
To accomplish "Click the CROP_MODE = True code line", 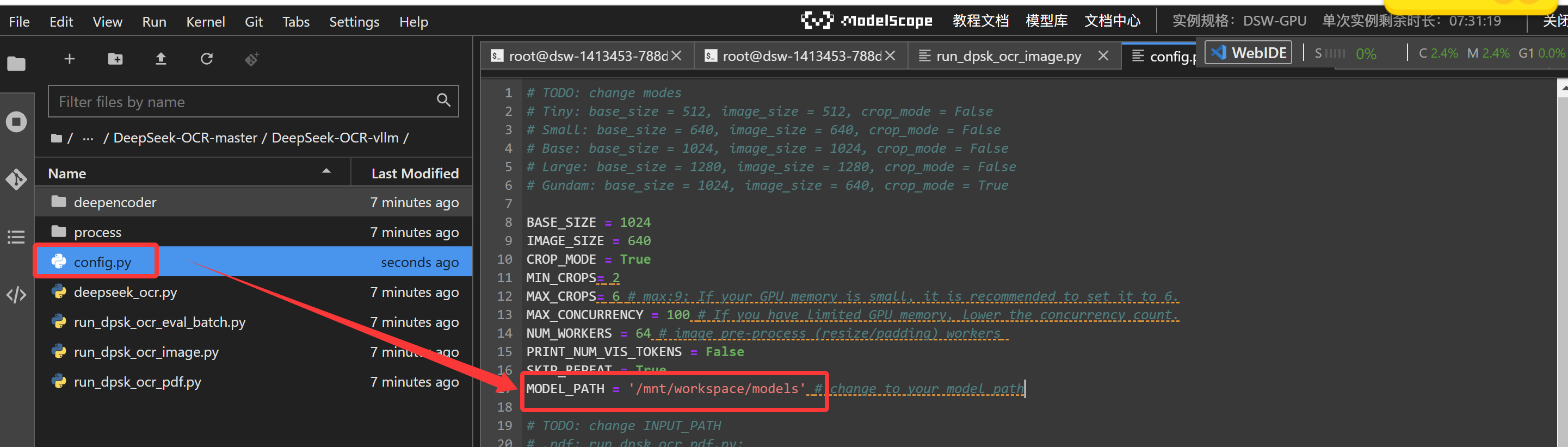I will point(588,259).
